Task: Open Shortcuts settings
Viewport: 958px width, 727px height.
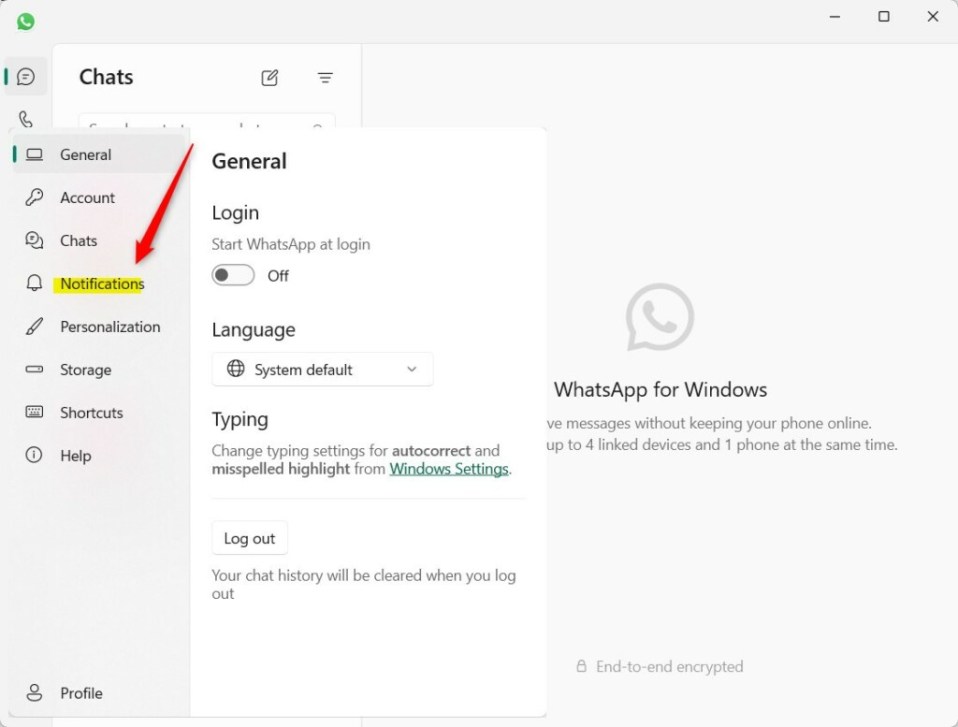Action: (x=99, y=412)
